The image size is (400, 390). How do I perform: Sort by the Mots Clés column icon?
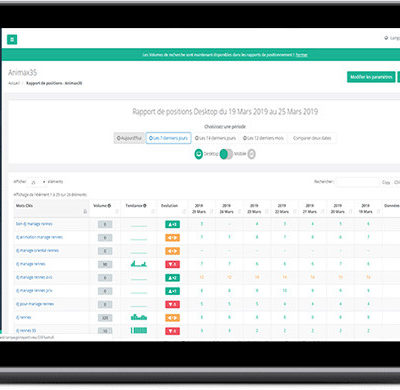click(x=85, y=212)
